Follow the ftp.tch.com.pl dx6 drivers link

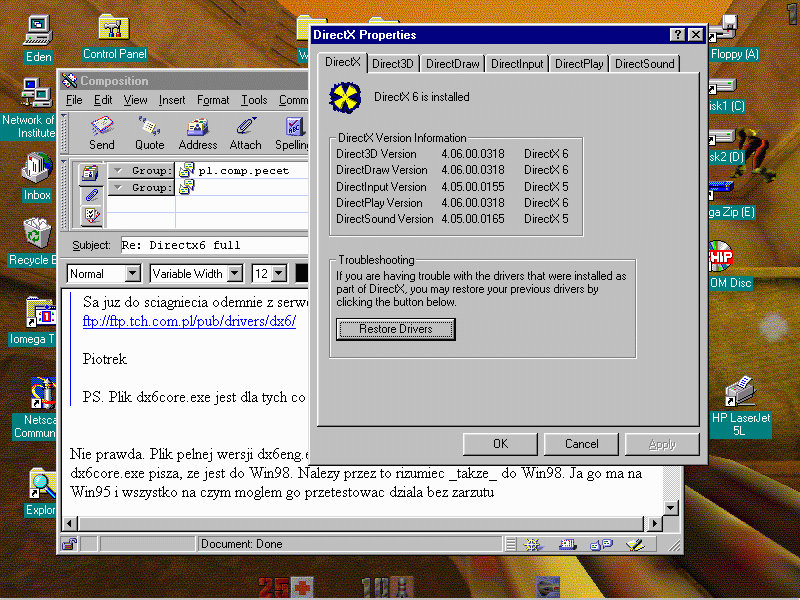[189, 321]
